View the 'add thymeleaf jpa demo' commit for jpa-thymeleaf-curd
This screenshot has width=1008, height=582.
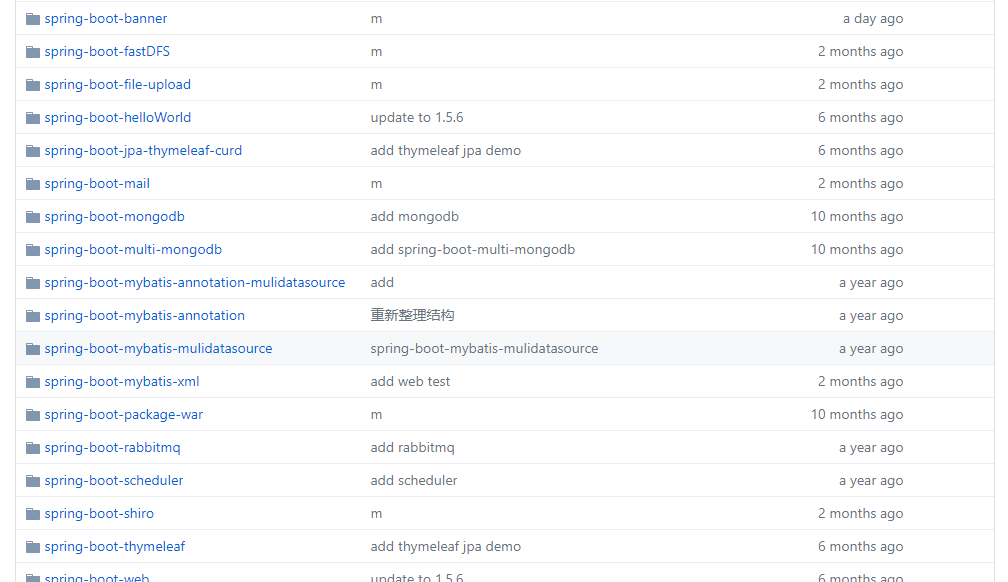tap(446, 150)
